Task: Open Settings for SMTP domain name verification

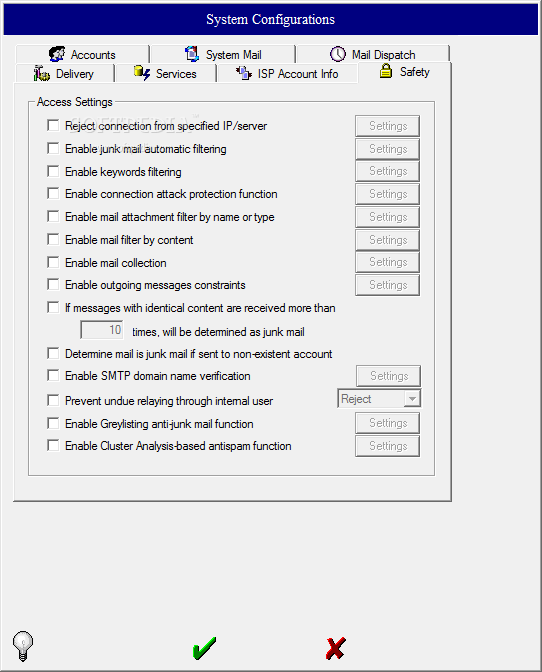Action: point(389,376)
